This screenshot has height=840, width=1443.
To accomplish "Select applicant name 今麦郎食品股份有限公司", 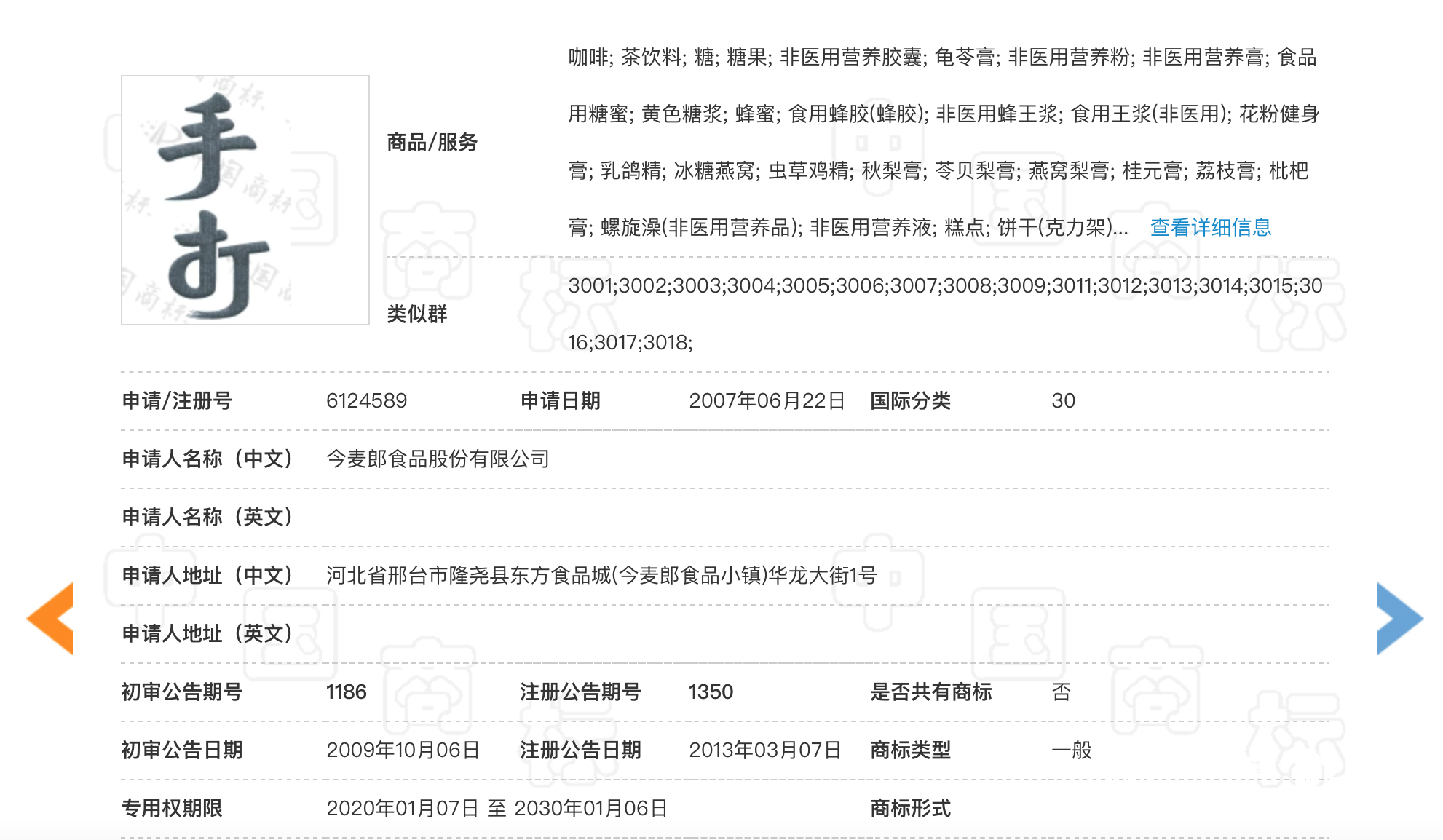I will (437, 459).
